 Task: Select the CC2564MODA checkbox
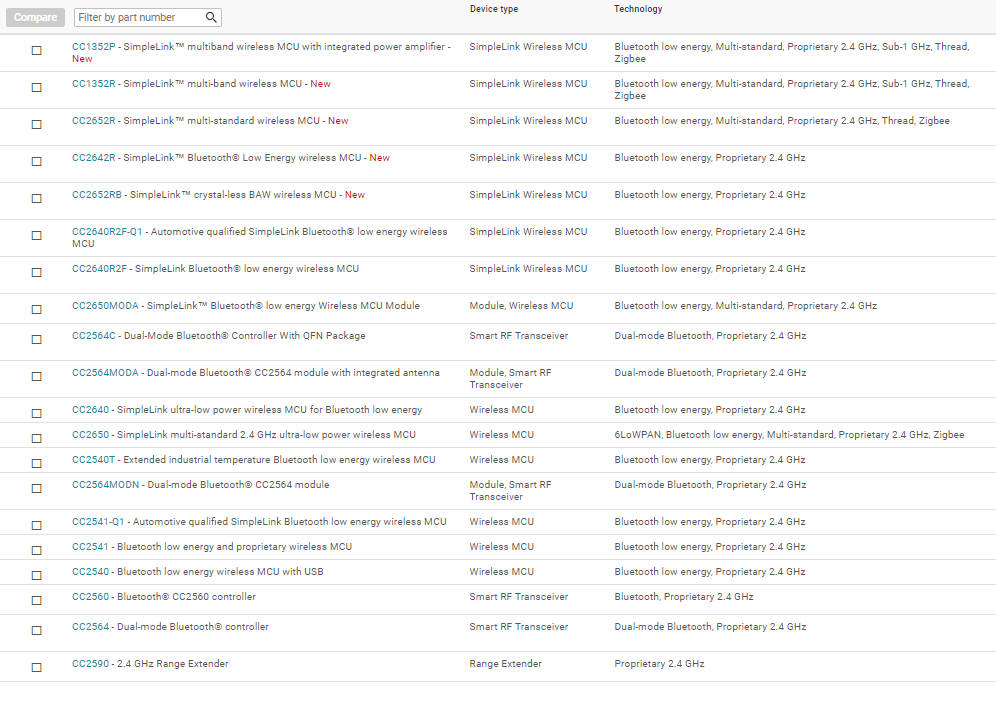point(37,376)
